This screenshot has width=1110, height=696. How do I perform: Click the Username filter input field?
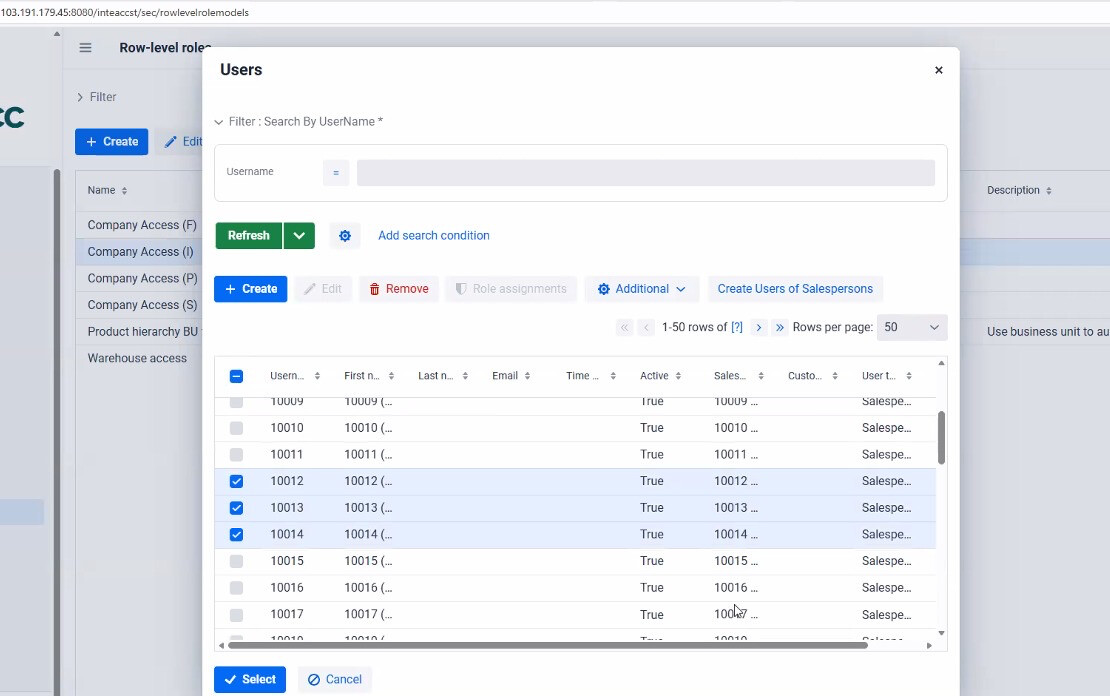tap(645, 172)
